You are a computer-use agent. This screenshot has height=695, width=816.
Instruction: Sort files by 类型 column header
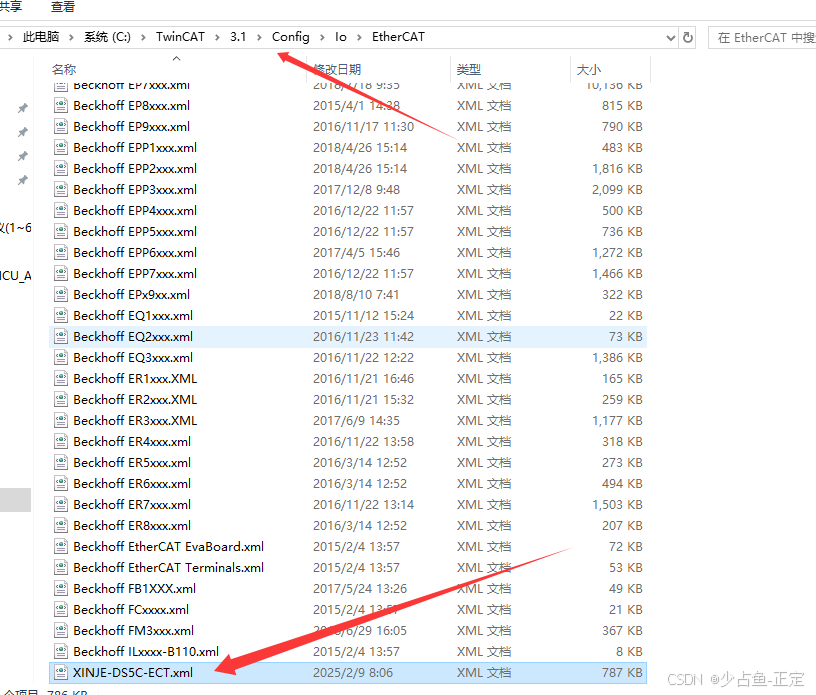pos(468,69)
